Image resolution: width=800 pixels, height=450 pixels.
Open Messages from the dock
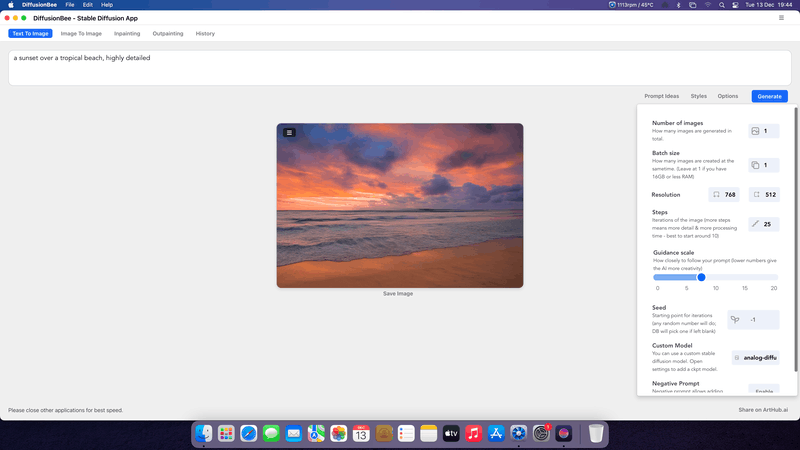click(271, 434)
